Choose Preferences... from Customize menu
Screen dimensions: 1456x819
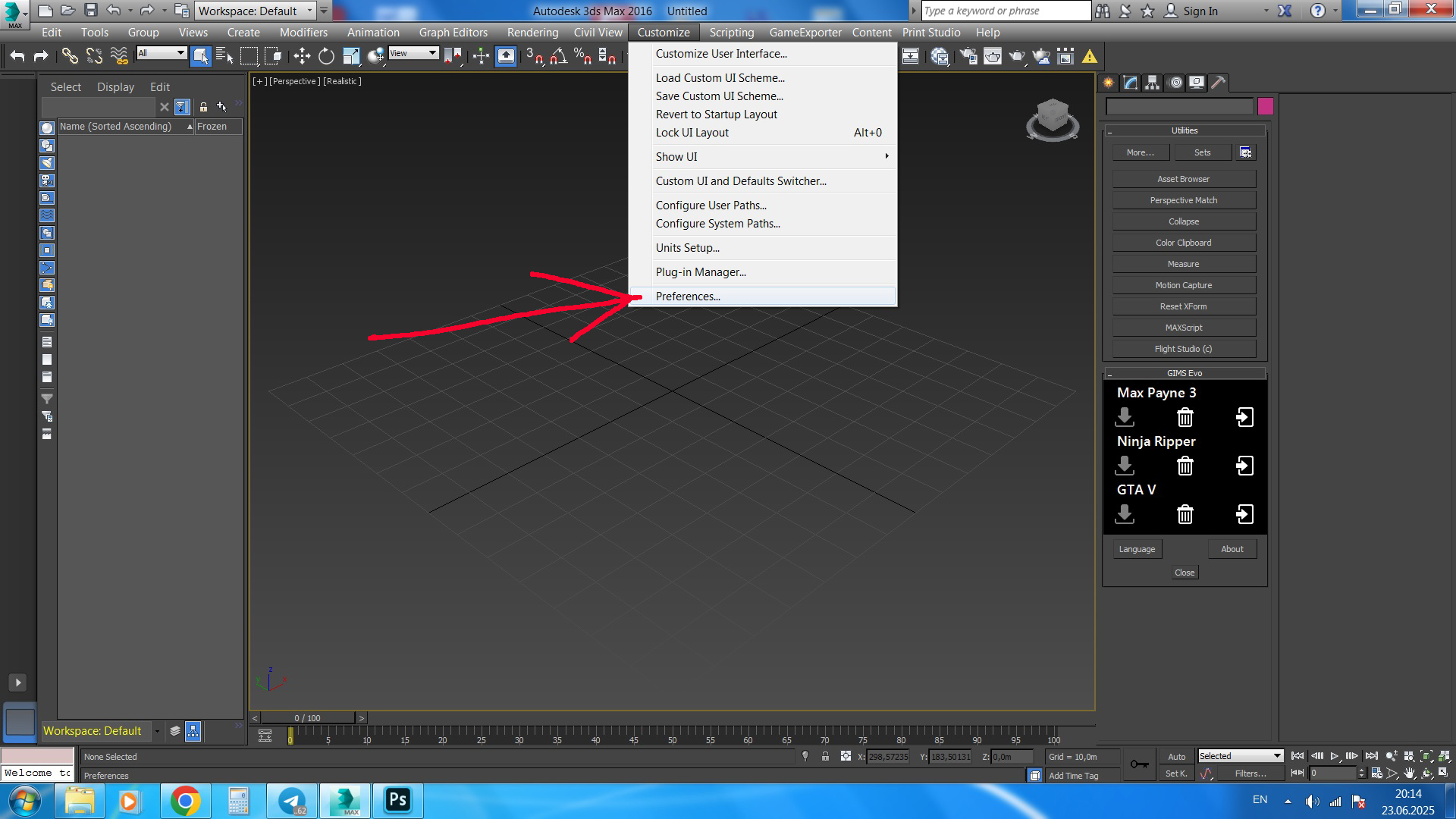(x=688, y=297)
